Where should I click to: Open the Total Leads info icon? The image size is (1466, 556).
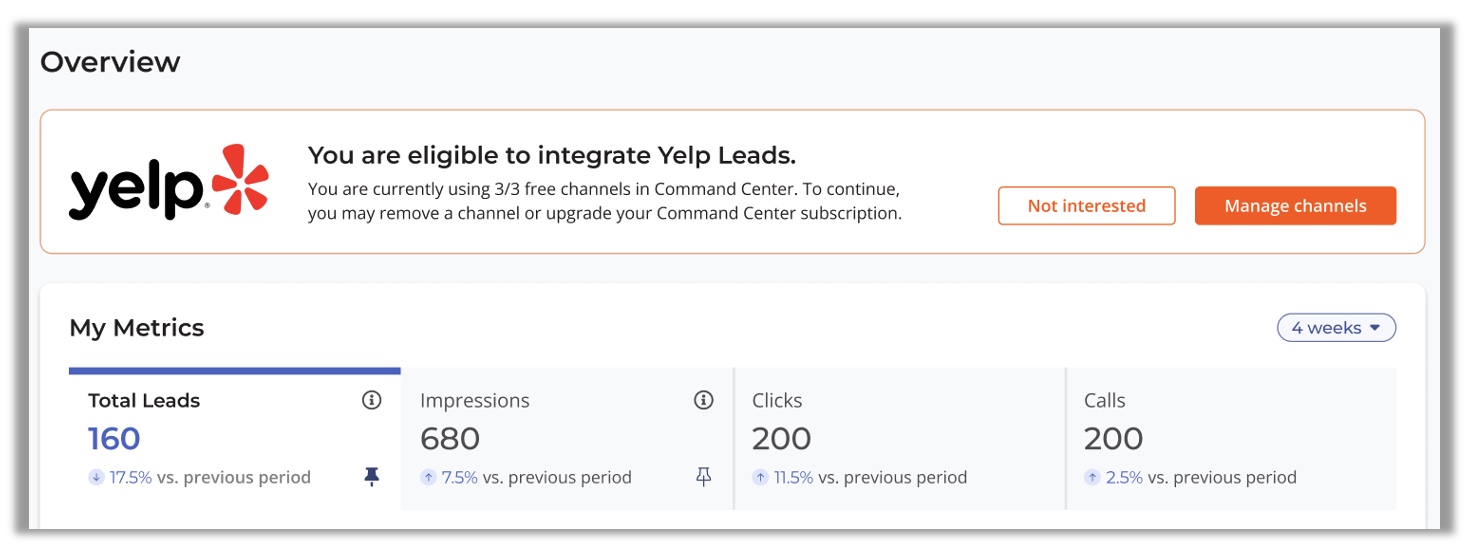click(x=372, y=400)
